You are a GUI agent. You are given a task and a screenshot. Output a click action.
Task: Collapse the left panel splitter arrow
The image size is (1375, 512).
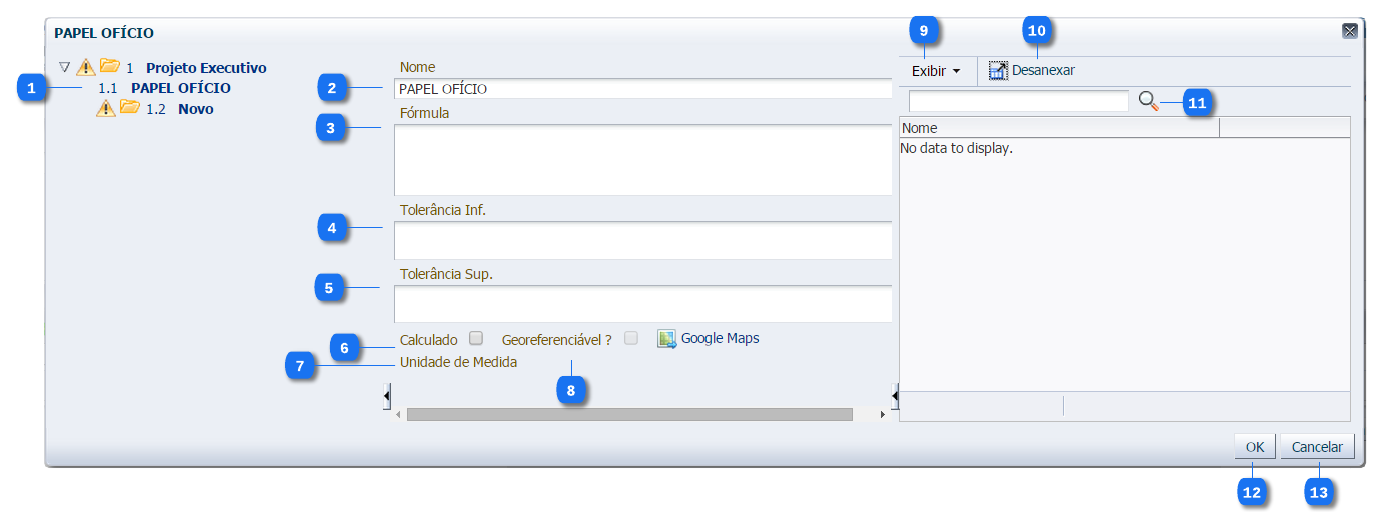click(x=386, y=397)
